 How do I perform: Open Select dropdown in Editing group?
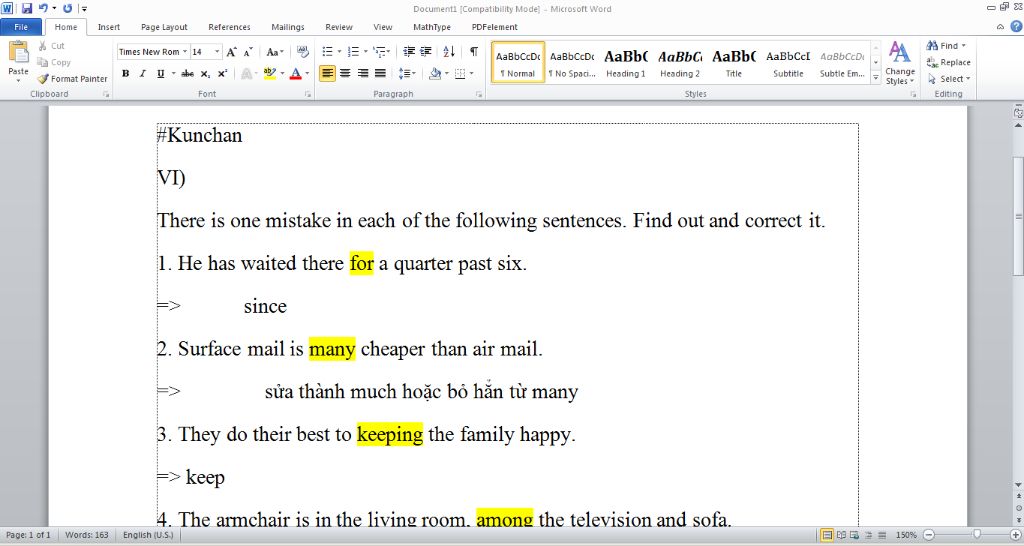[x=949, y=78]
